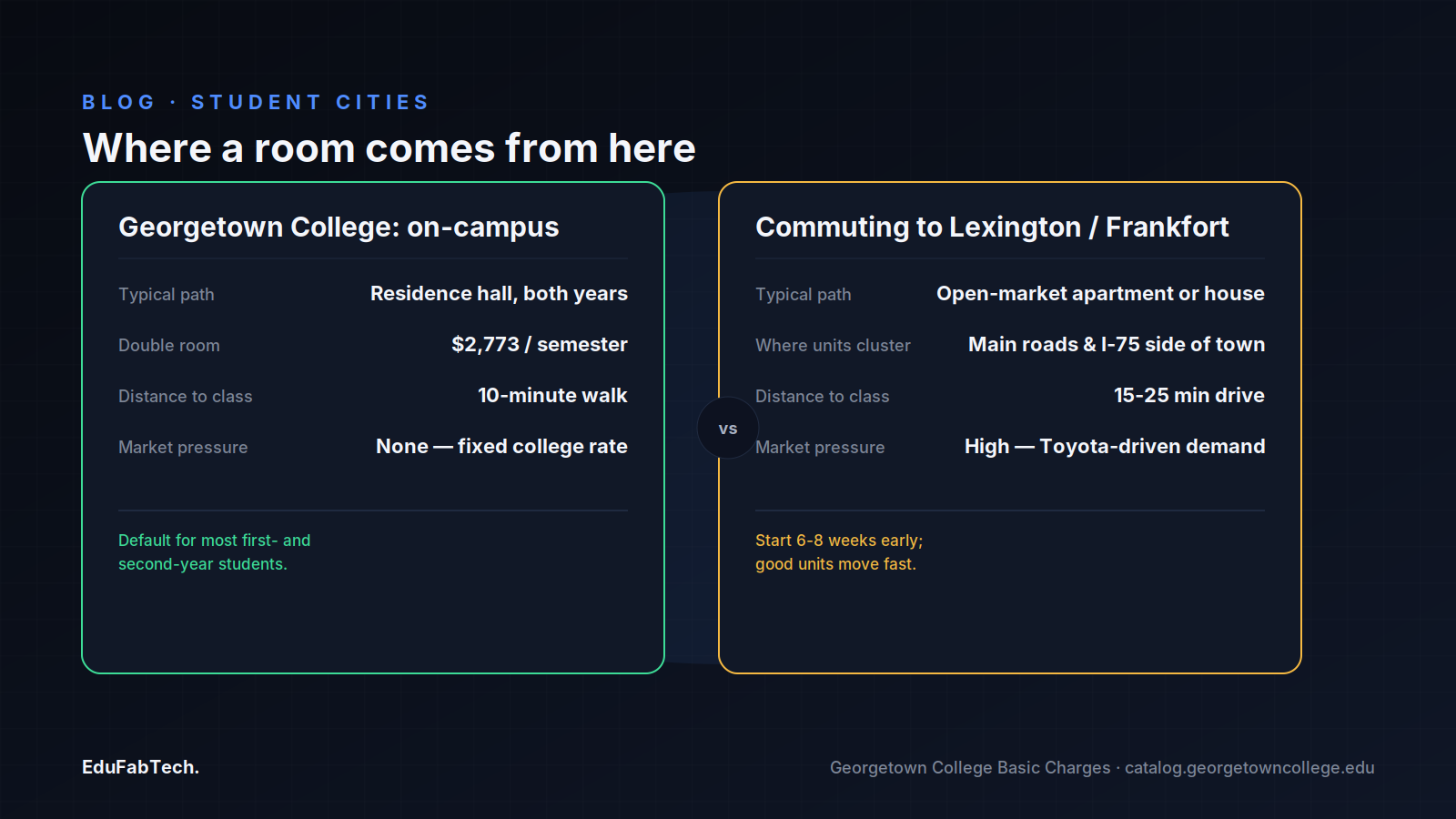Click 'Distance to class' label in Georgetown card

coord(186,396)
